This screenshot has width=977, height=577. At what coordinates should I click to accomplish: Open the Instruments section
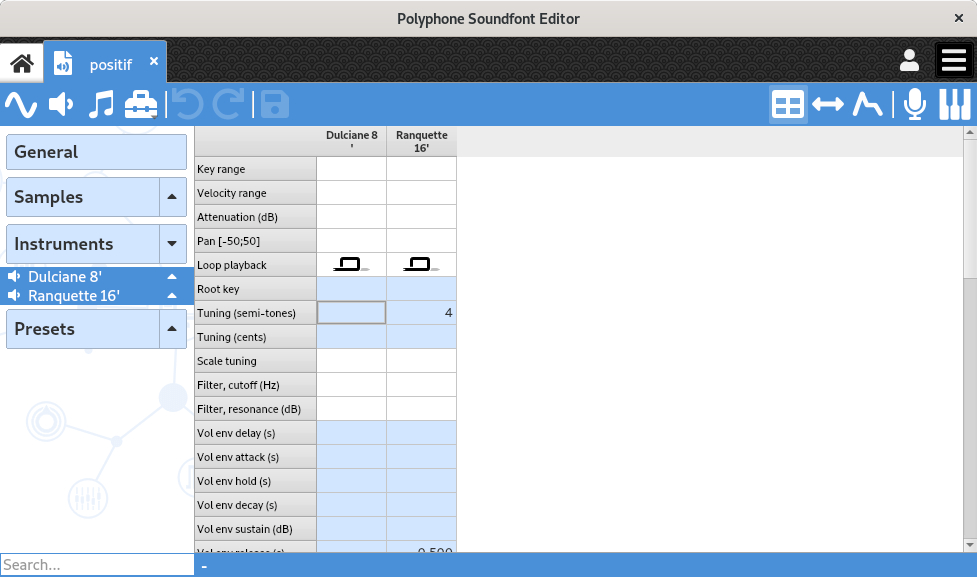click(x=83, y=244)
